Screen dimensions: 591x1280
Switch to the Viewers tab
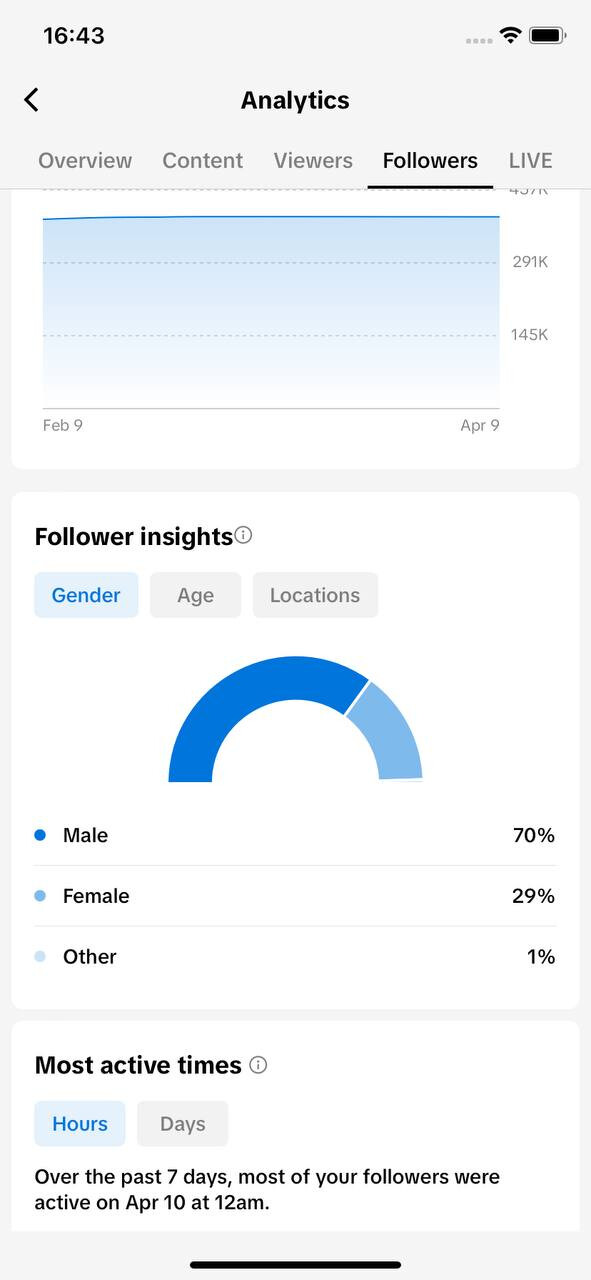point(313,161)
